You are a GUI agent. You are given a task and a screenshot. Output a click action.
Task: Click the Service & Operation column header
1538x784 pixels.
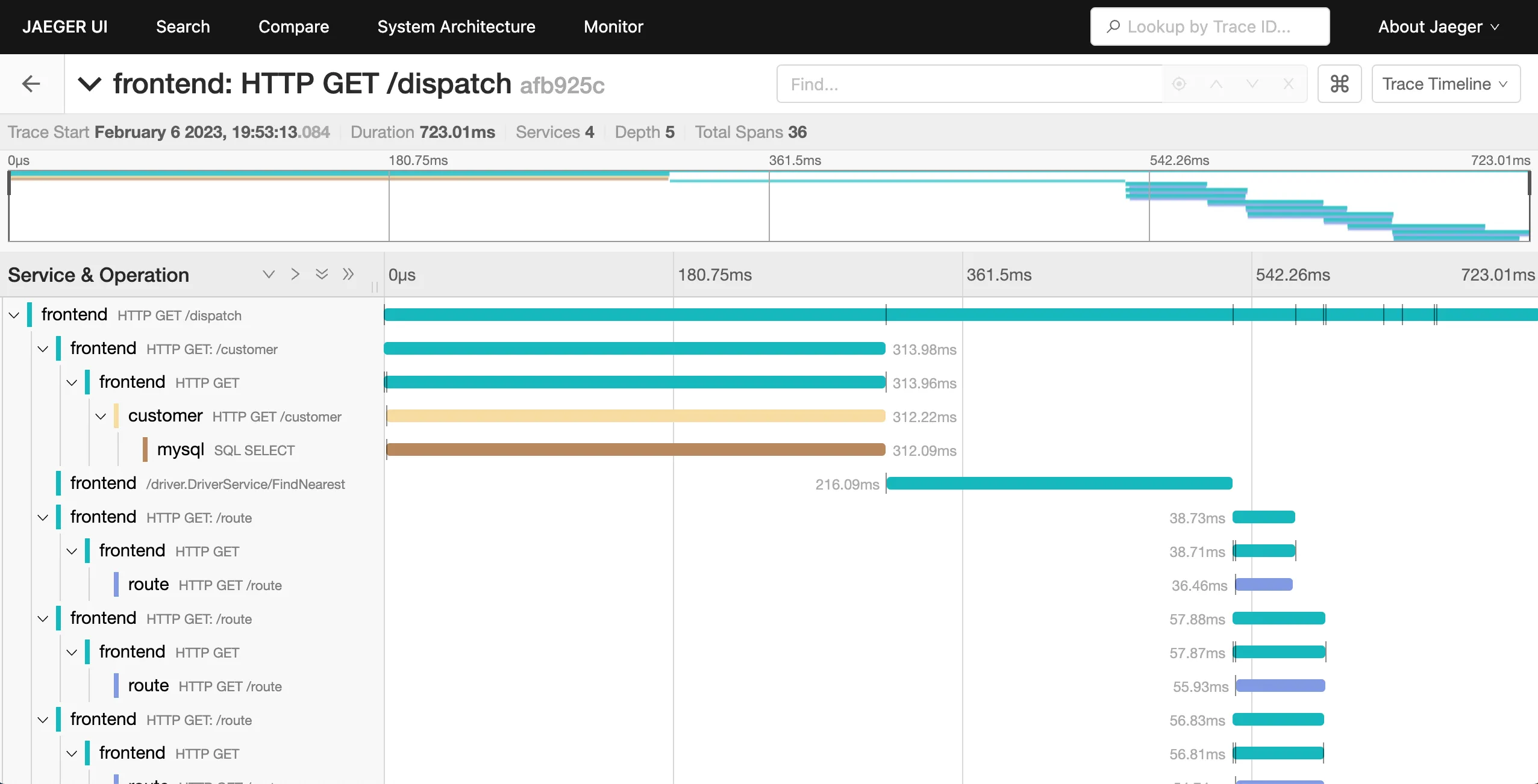coord(98,275)
